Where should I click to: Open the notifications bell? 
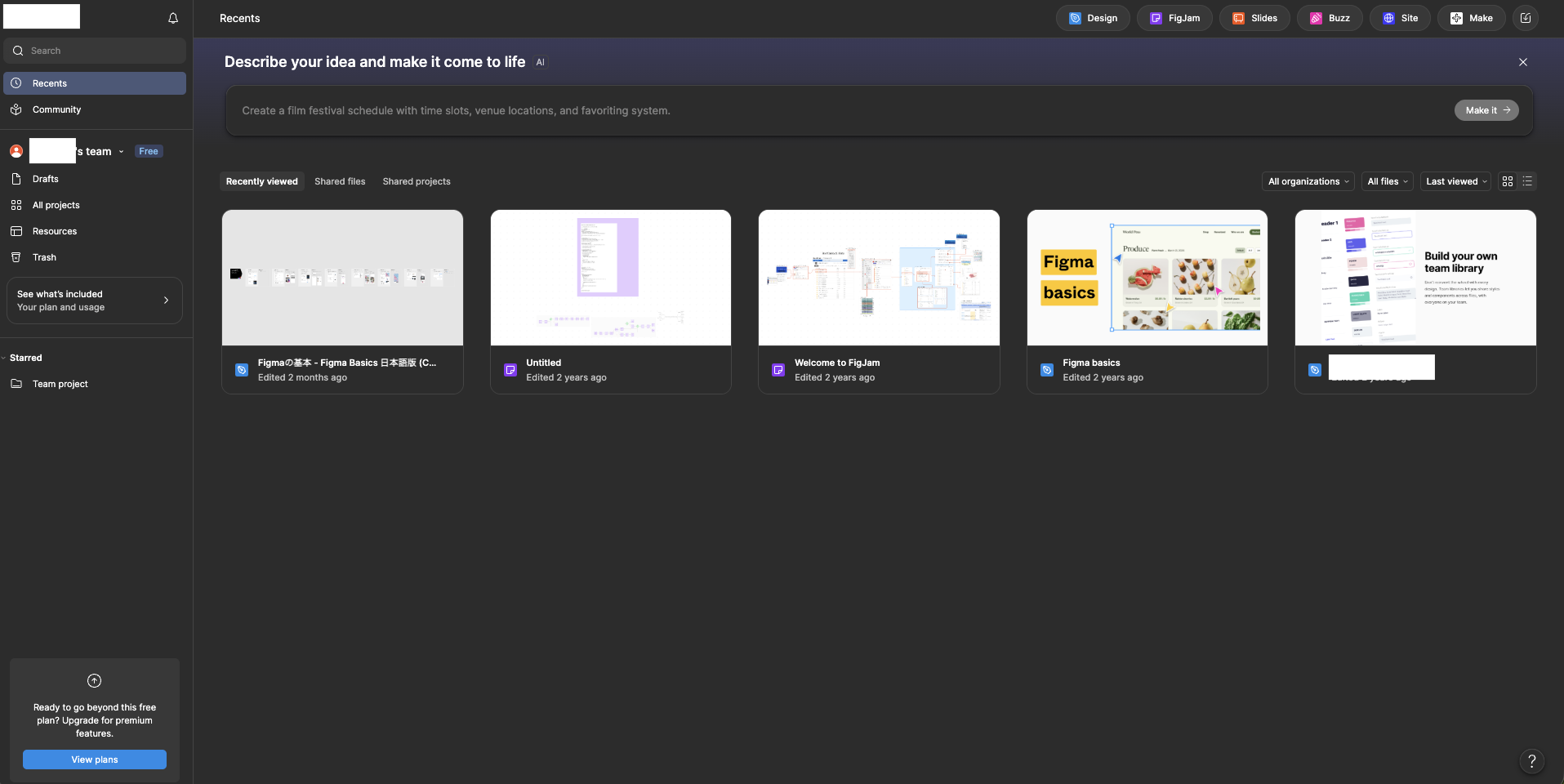[173, 18]
